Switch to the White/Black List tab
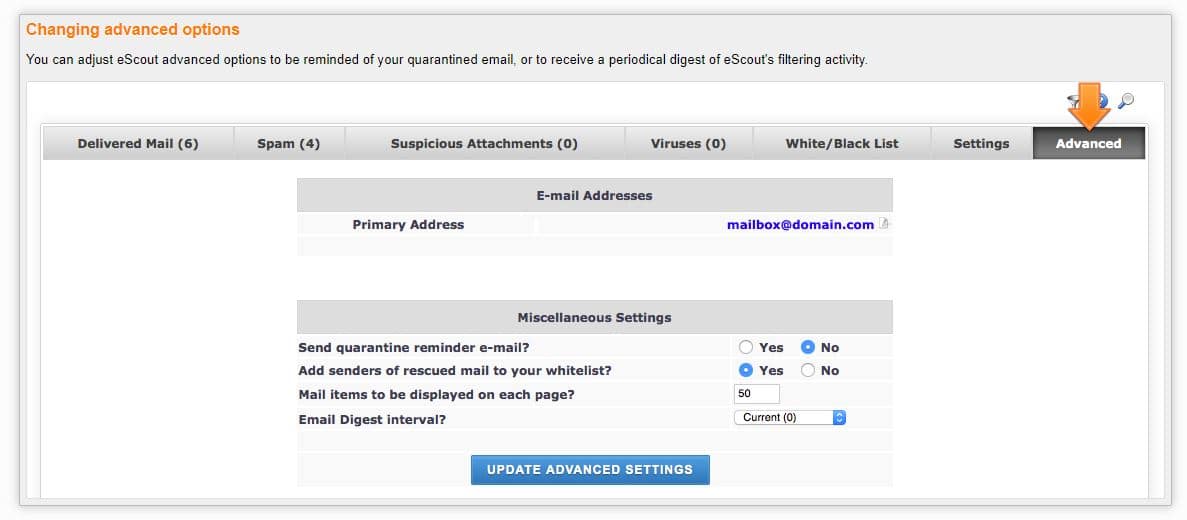 click(842, 143)
